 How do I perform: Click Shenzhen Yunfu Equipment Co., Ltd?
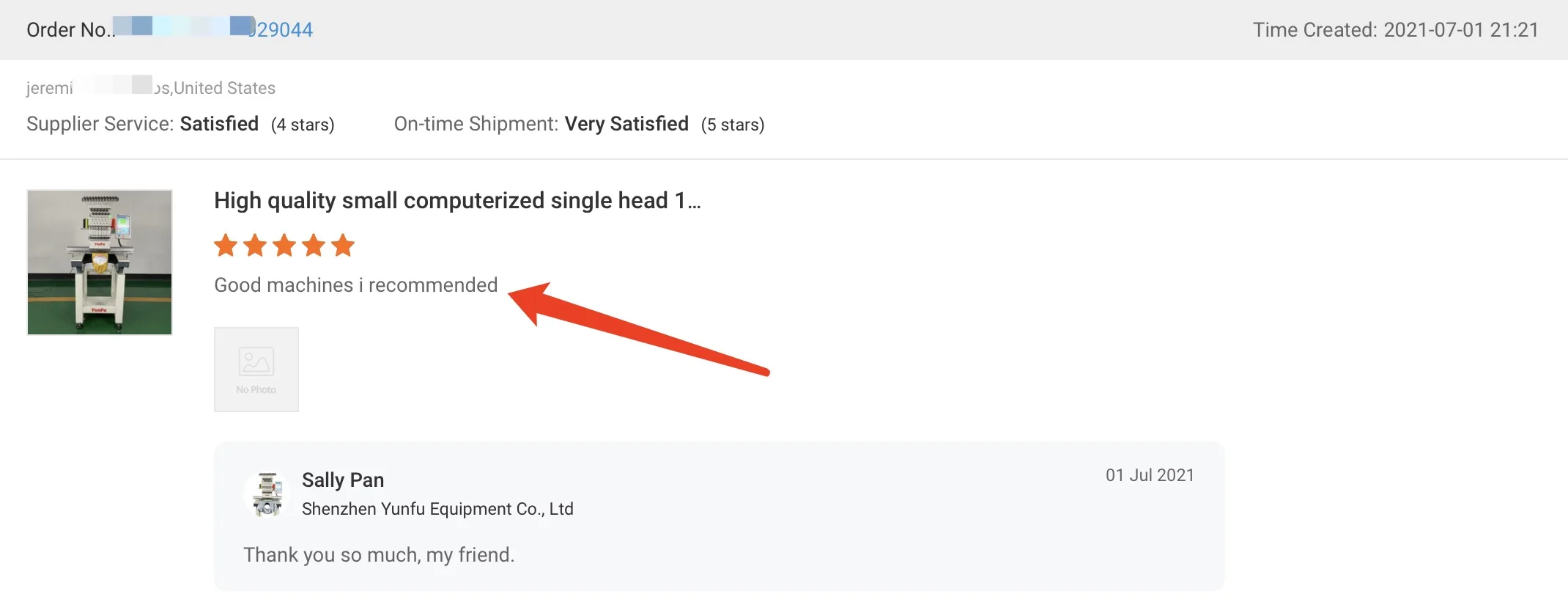click(x=437, y=509)
